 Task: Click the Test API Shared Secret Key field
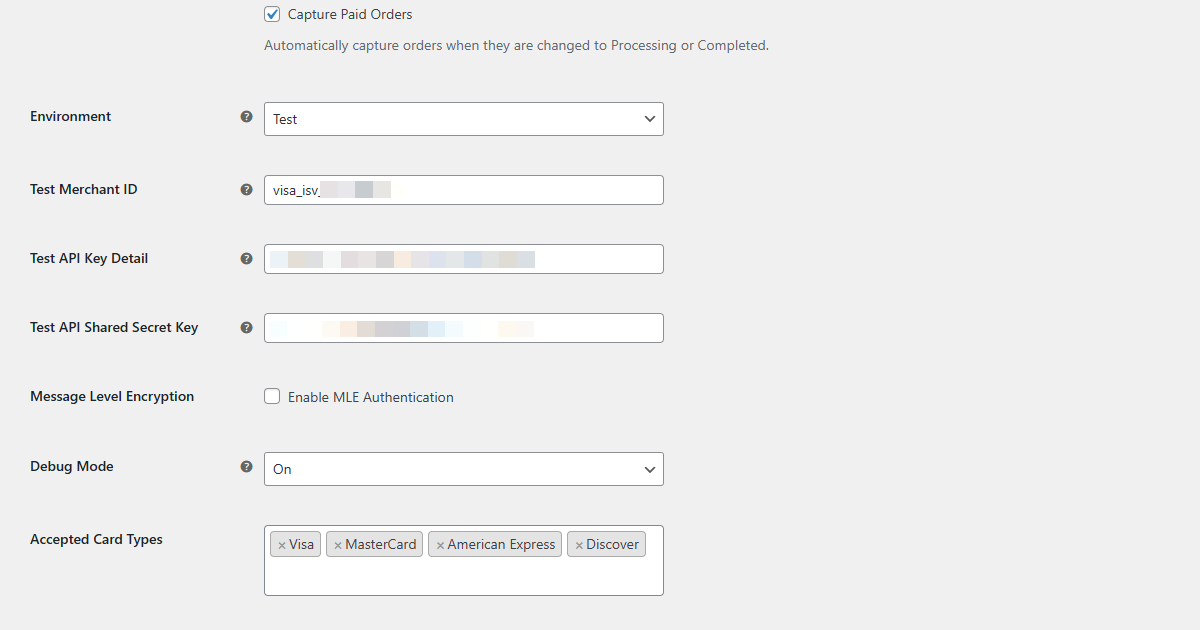(x=463, y=327)
